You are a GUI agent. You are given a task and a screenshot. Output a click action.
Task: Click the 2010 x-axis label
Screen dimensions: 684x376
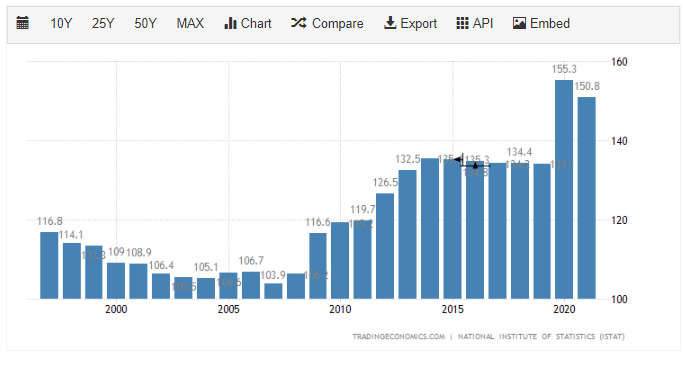340,309
